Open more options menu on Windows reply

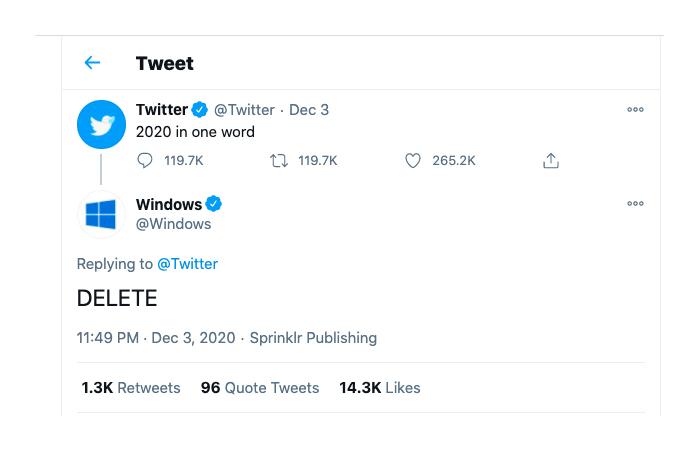[635, 204]
